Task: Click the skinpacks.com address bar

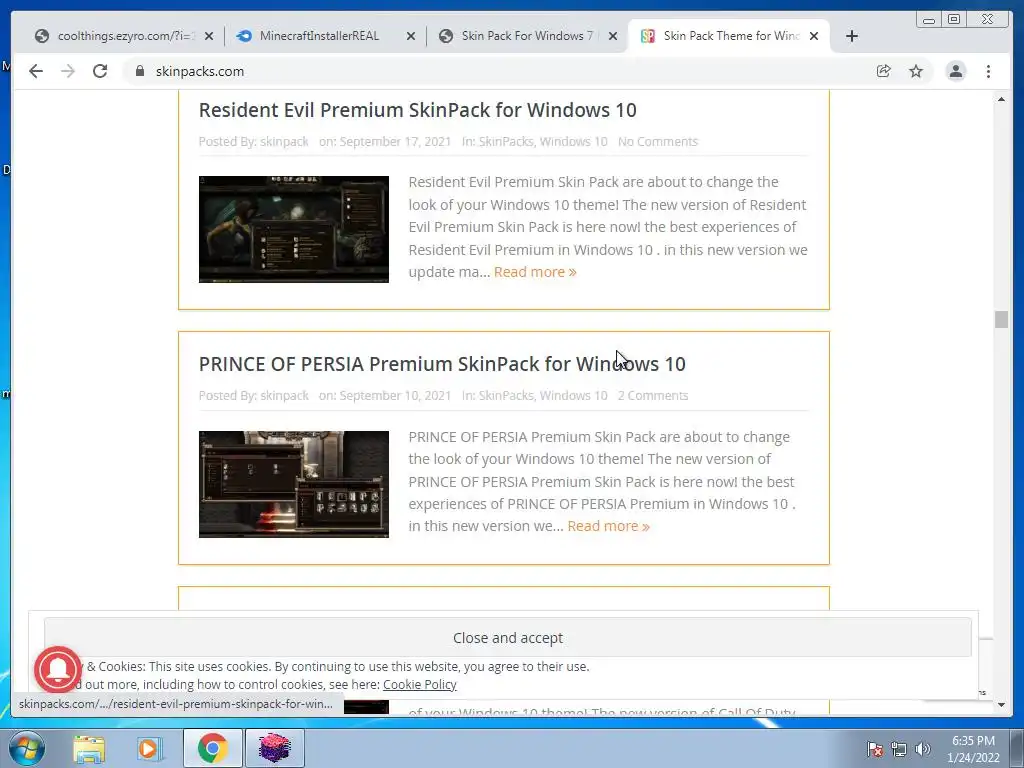Action: pyautogui.click(x=496, y=71)
